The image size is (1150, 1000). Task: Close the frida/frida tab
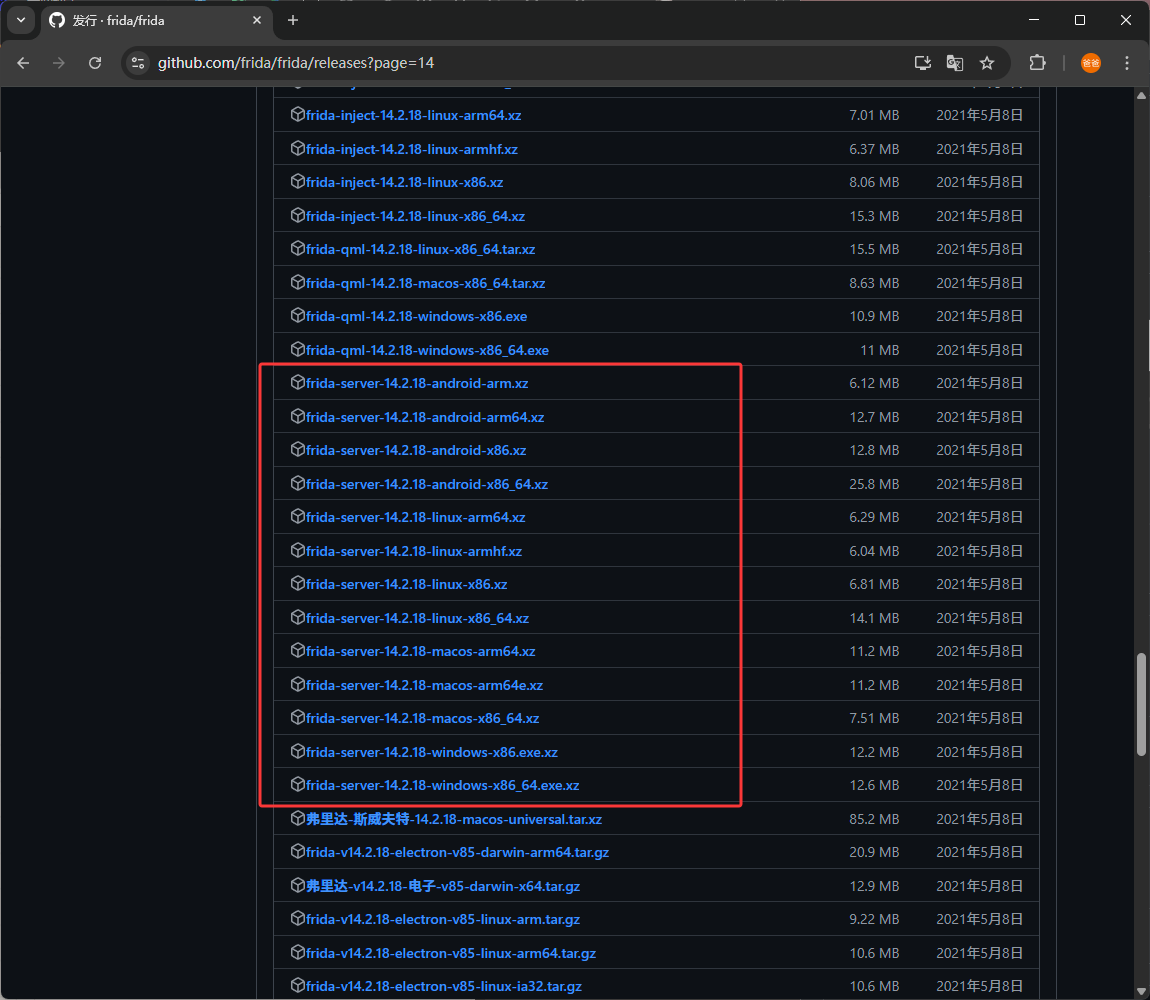[257, 21]
